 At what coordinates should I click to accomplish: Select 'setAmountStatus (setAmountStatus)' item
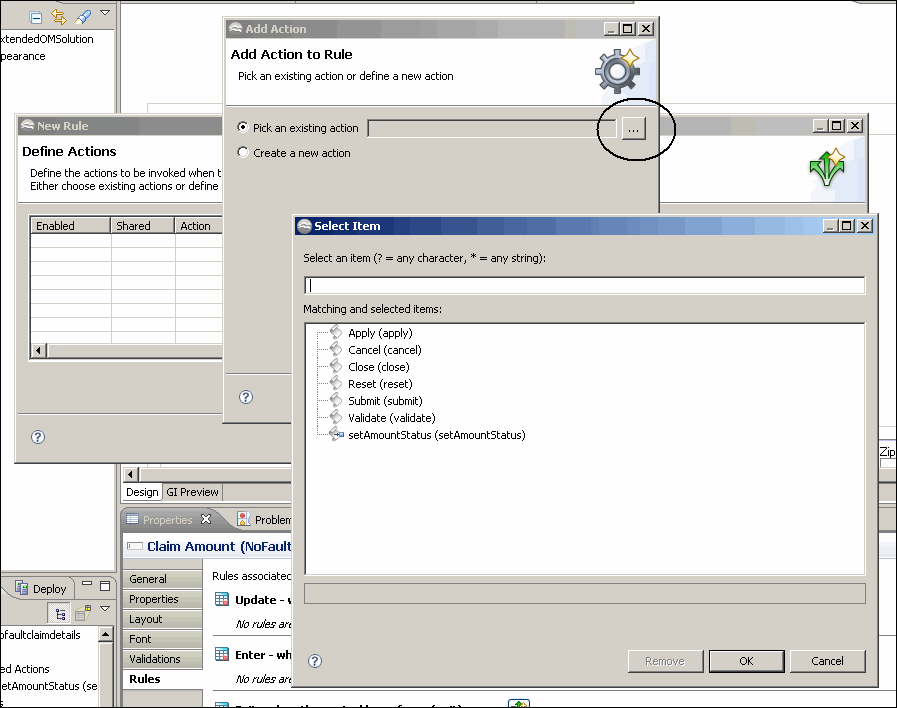[x=436, y=435]
